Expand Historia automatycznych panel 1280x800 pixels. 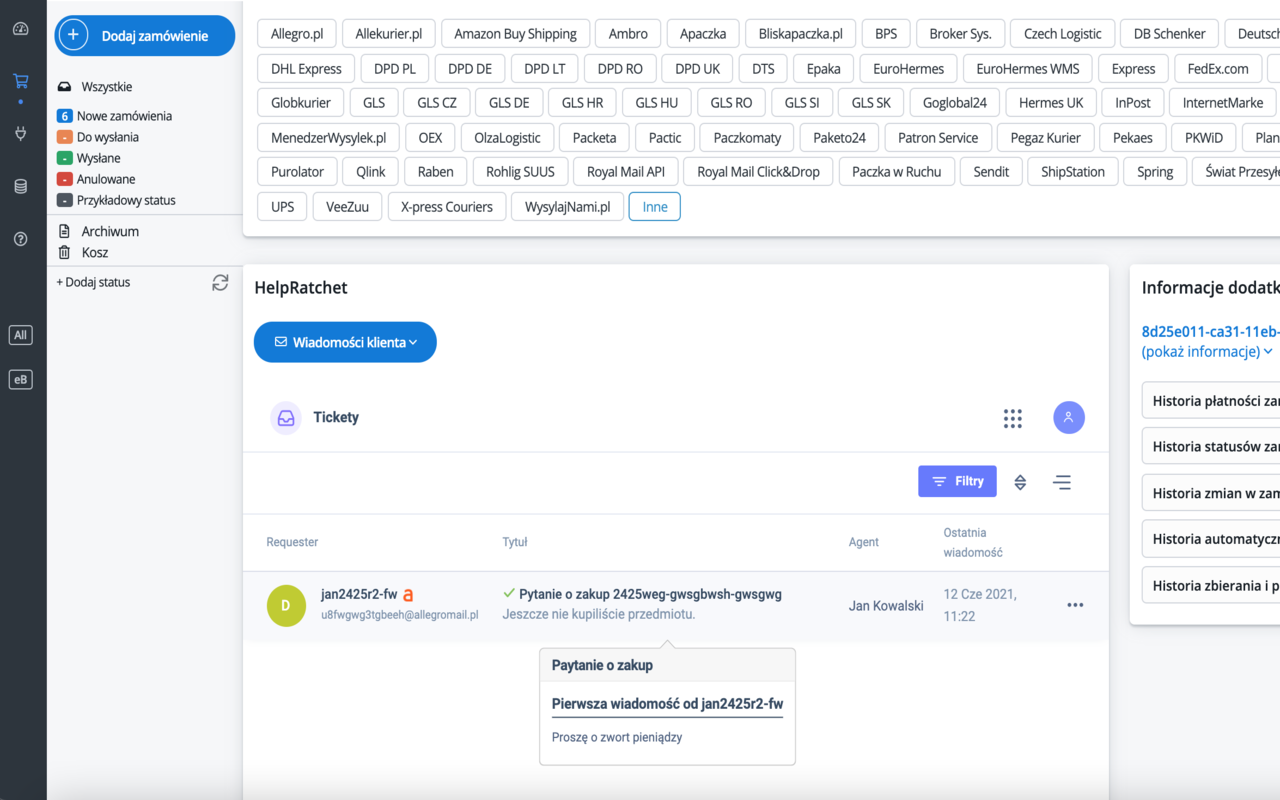coord(1211,539)
